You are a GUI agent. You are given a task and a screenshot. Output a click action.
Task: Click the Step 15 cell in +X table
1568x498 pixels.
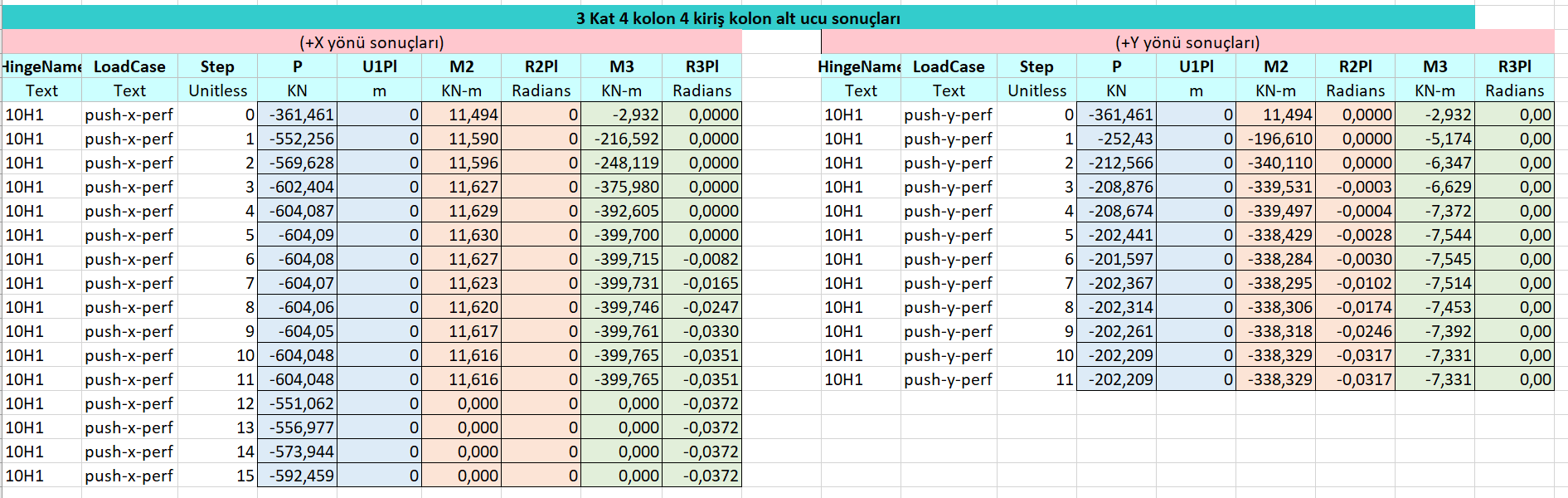(x=218, y=476)
